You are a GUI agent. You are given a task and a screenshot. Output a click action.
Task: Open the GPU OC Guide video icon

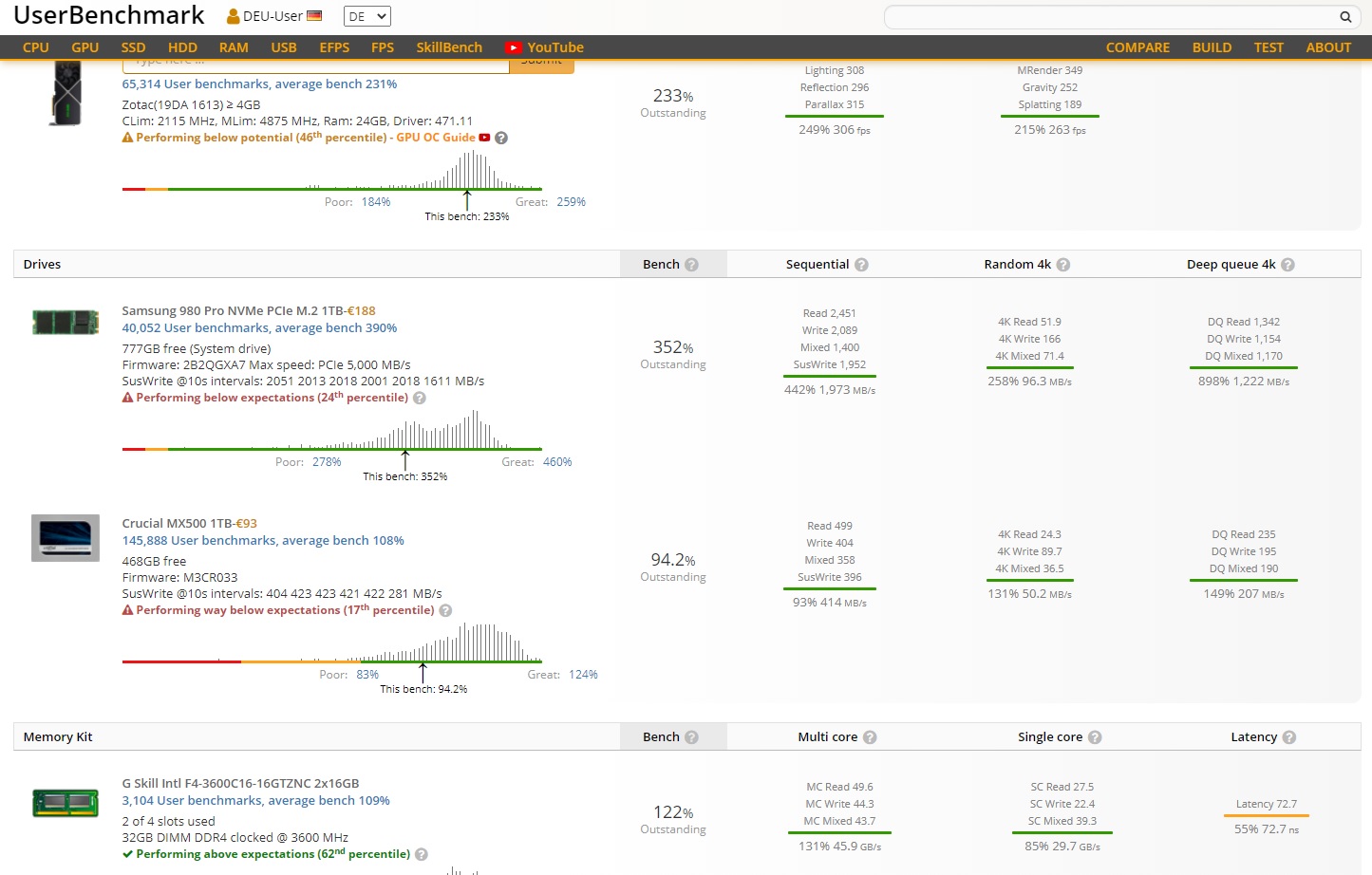[x=484, y=138]
